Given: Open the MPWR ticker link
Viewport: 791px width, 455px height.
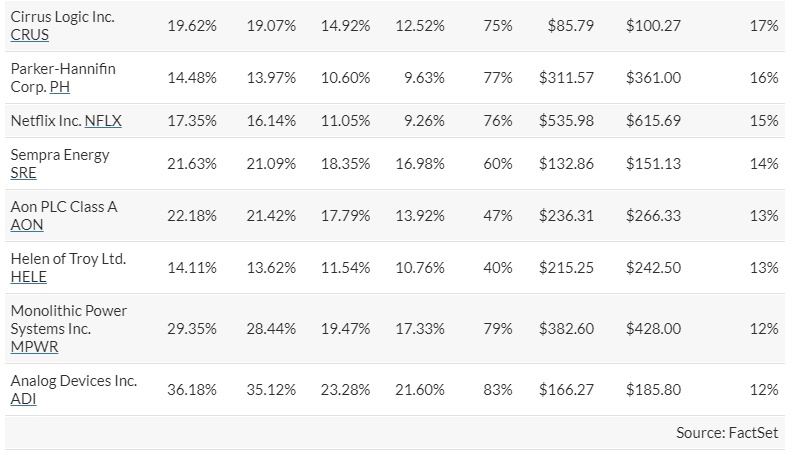Looking at the screenshot, I should pyautogui.click(x=32, y=346).
